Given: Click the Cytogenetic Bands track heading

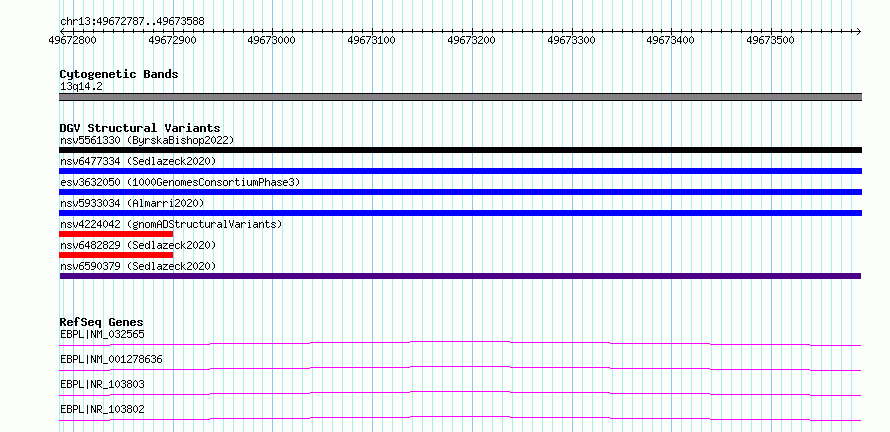Looking at the screenshot, I should tap(119, 74).
